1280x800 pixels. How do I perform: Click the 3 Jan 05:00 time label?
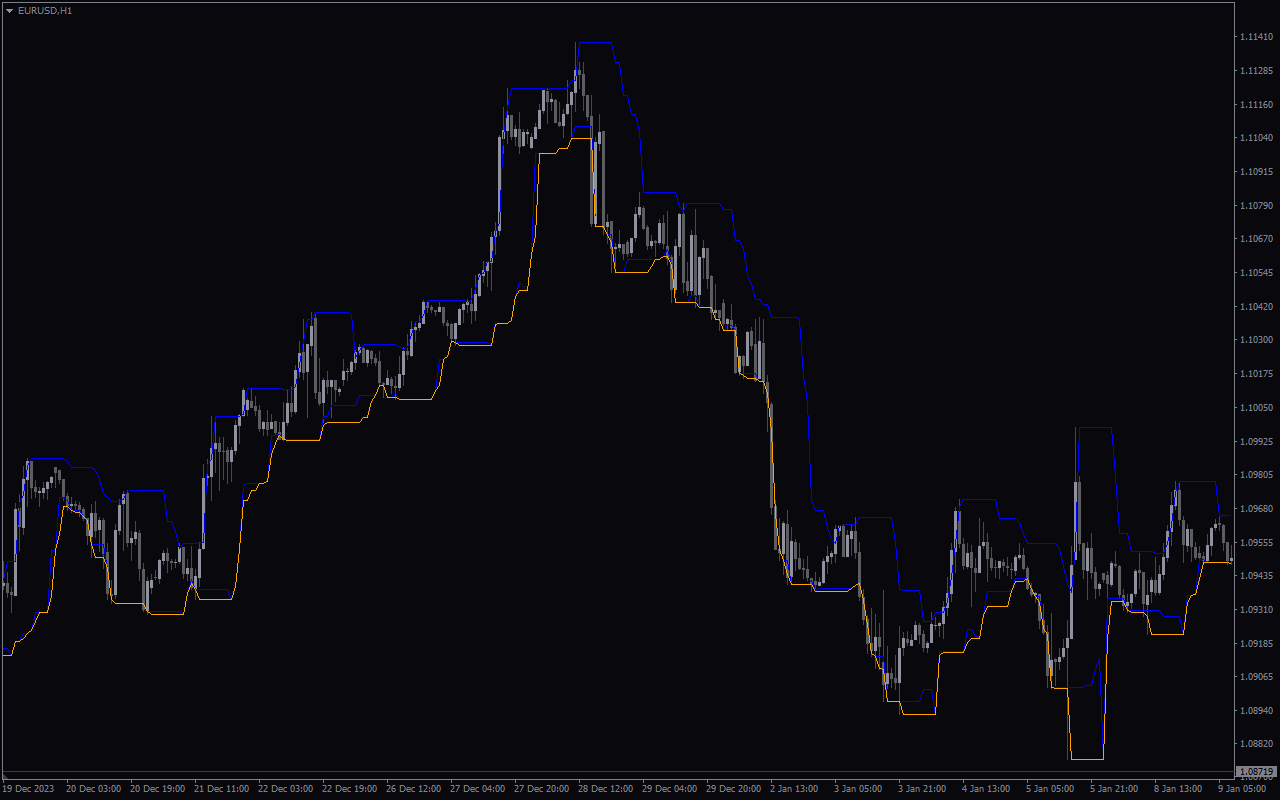click(x=859, y=789)
